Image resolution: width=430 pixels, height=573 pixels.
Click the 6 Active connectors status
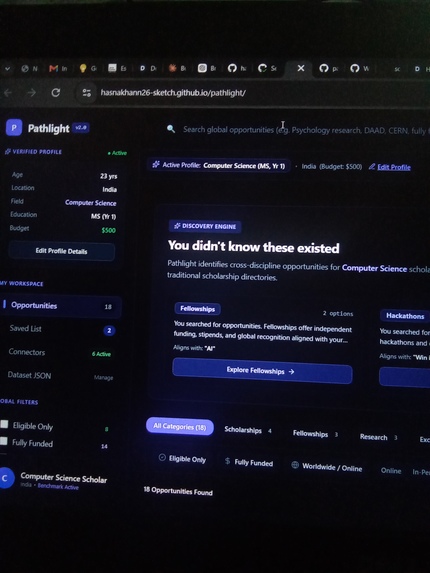101,354
